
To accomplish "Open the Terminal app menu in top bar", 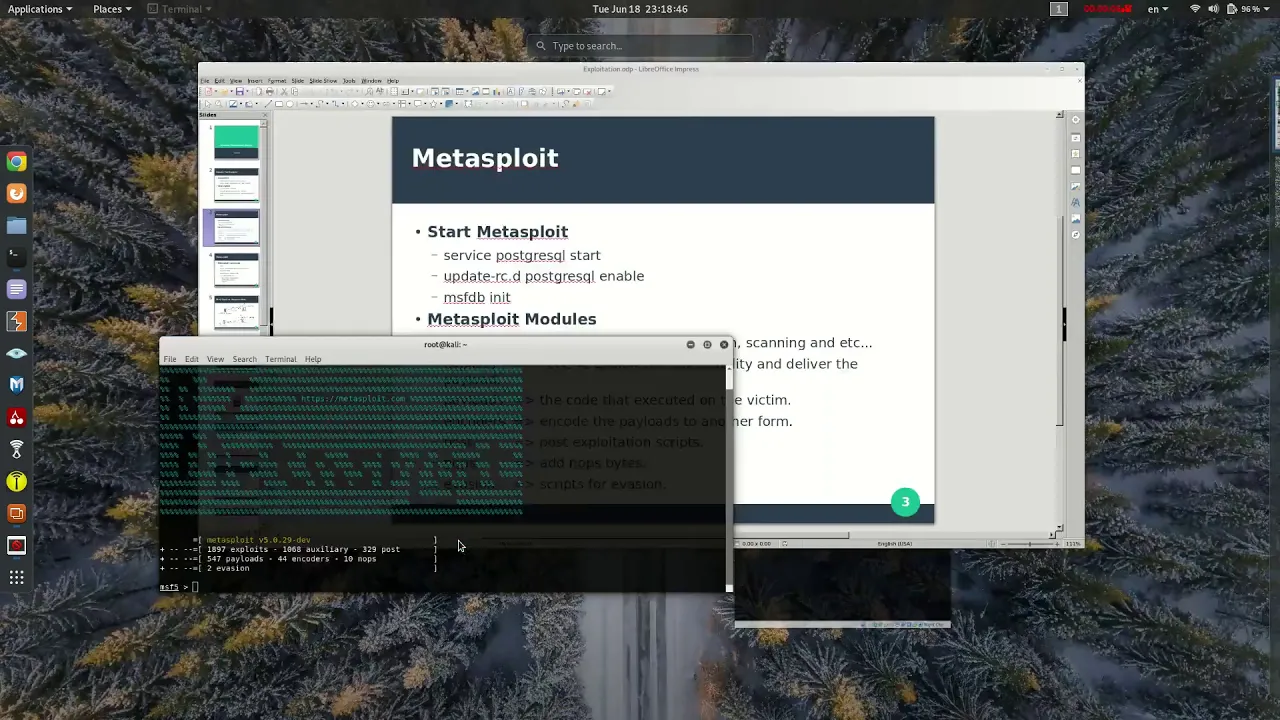I will coord(180,9).
